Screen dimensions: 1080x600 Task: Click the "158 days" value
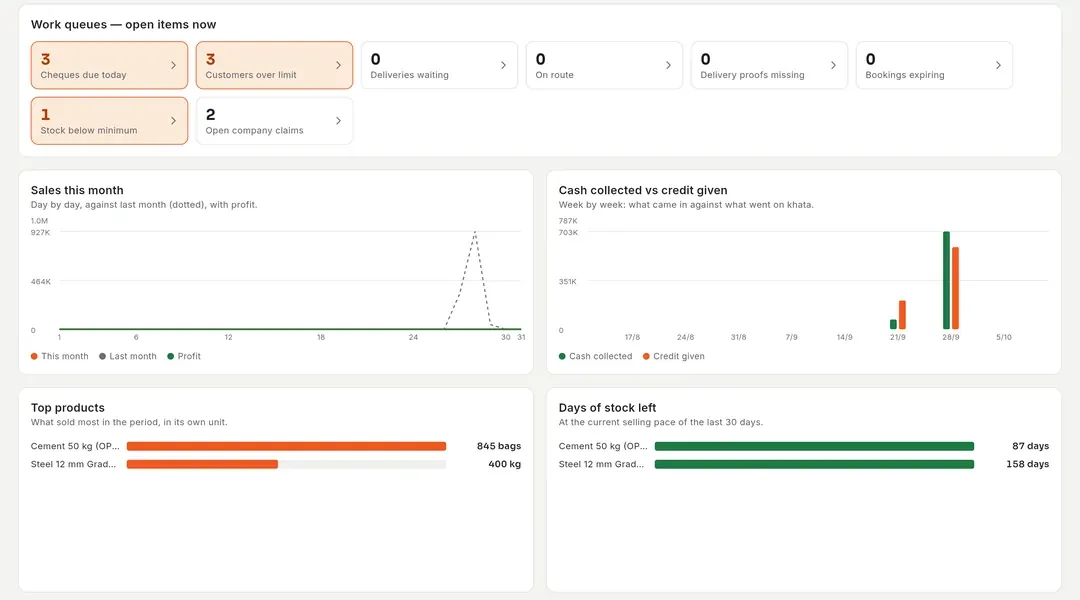pyautogui.click(x=1028, y=464)
